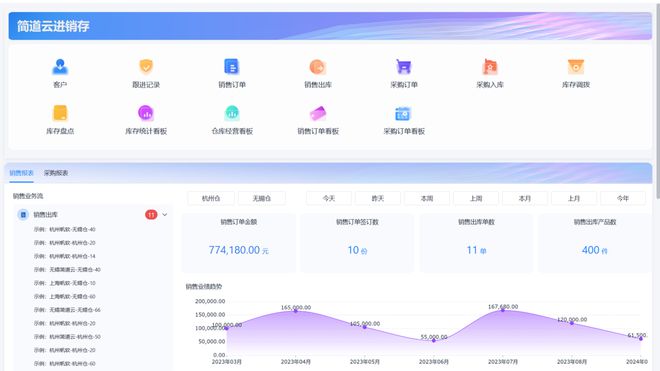Click the 简道云进销存 banner title

pos(53,26)
